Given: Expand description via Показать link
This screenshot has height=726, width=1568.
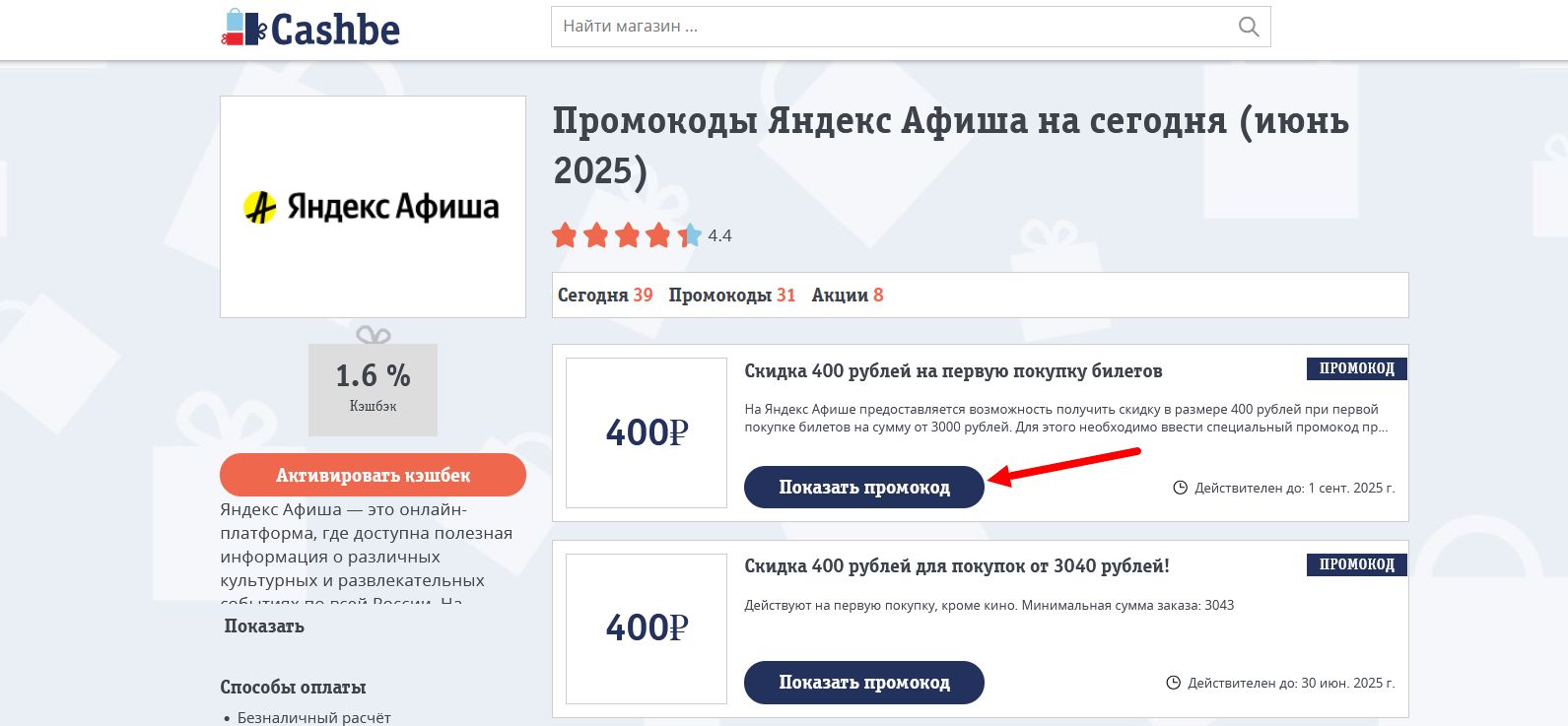Looking at the screenshot, I should (264, 627).
